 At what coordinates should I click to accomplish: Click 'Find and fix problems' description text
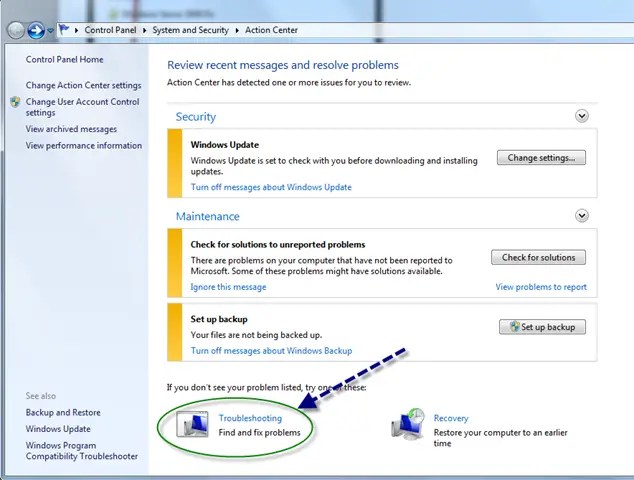pyautogui.click(x=259, y=433)
